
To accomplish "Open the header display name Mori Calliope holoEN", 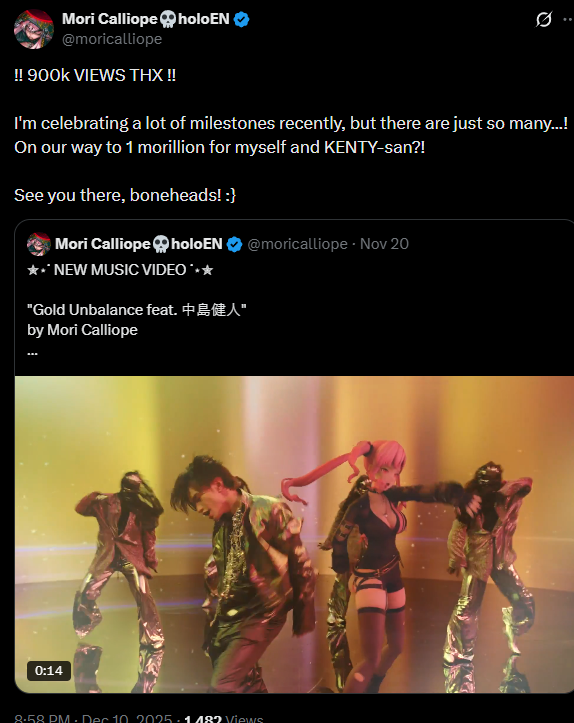I will point(146,19).
